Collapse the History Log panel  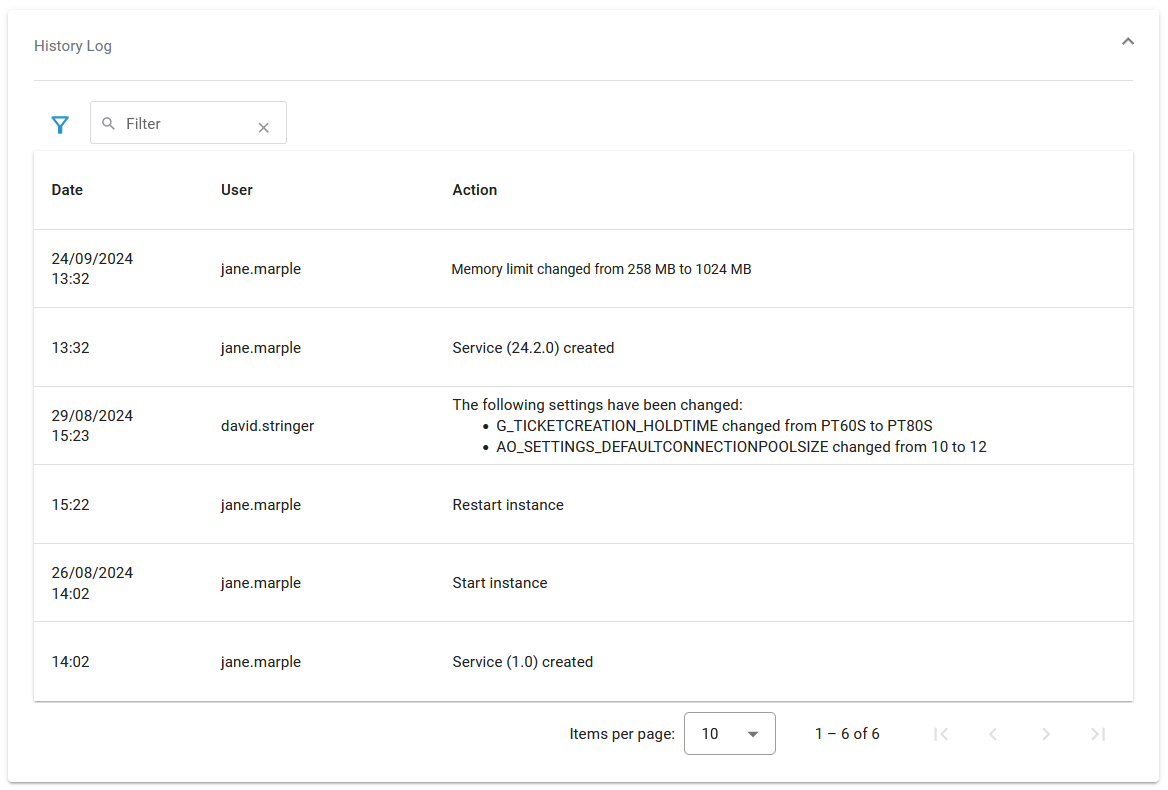(x=1128, y=42)
